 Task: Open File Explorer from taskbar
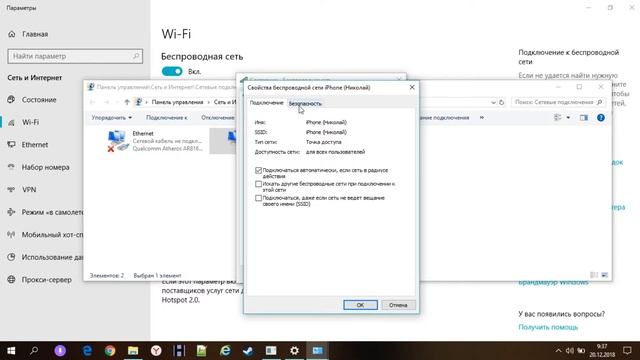(x=133, y=351)
